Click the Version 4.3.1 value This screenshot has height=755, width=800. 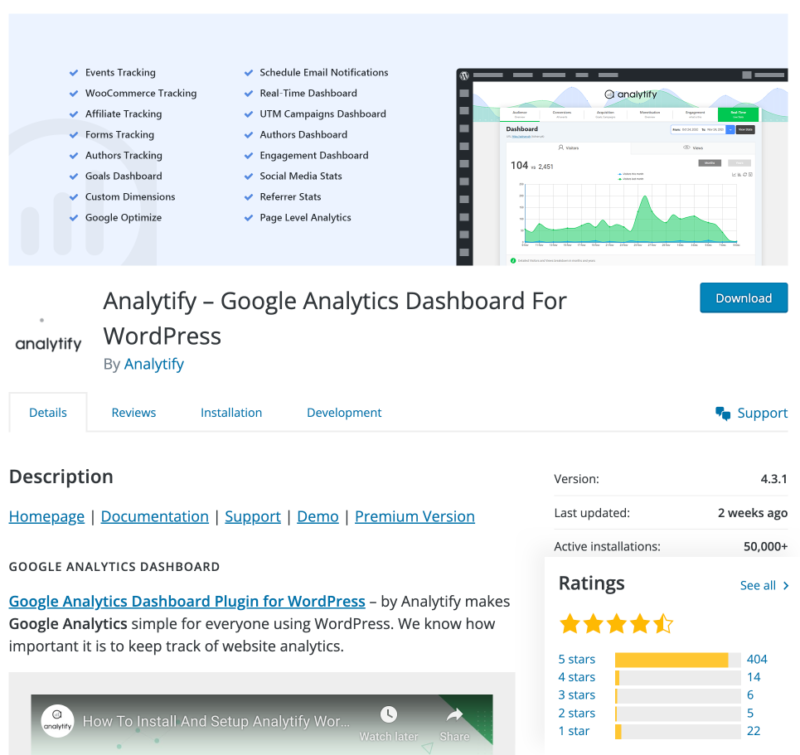click(x=773, y=479)
